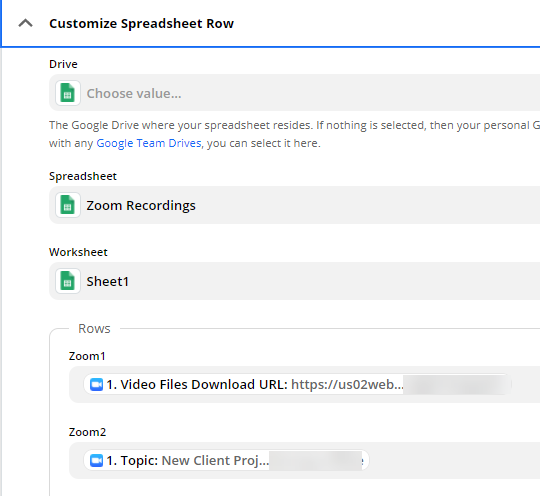Click the Sheets icon beside Sheet1
Image resolution: width=540 pixels, height=496 pixels.
click(68, 281)
